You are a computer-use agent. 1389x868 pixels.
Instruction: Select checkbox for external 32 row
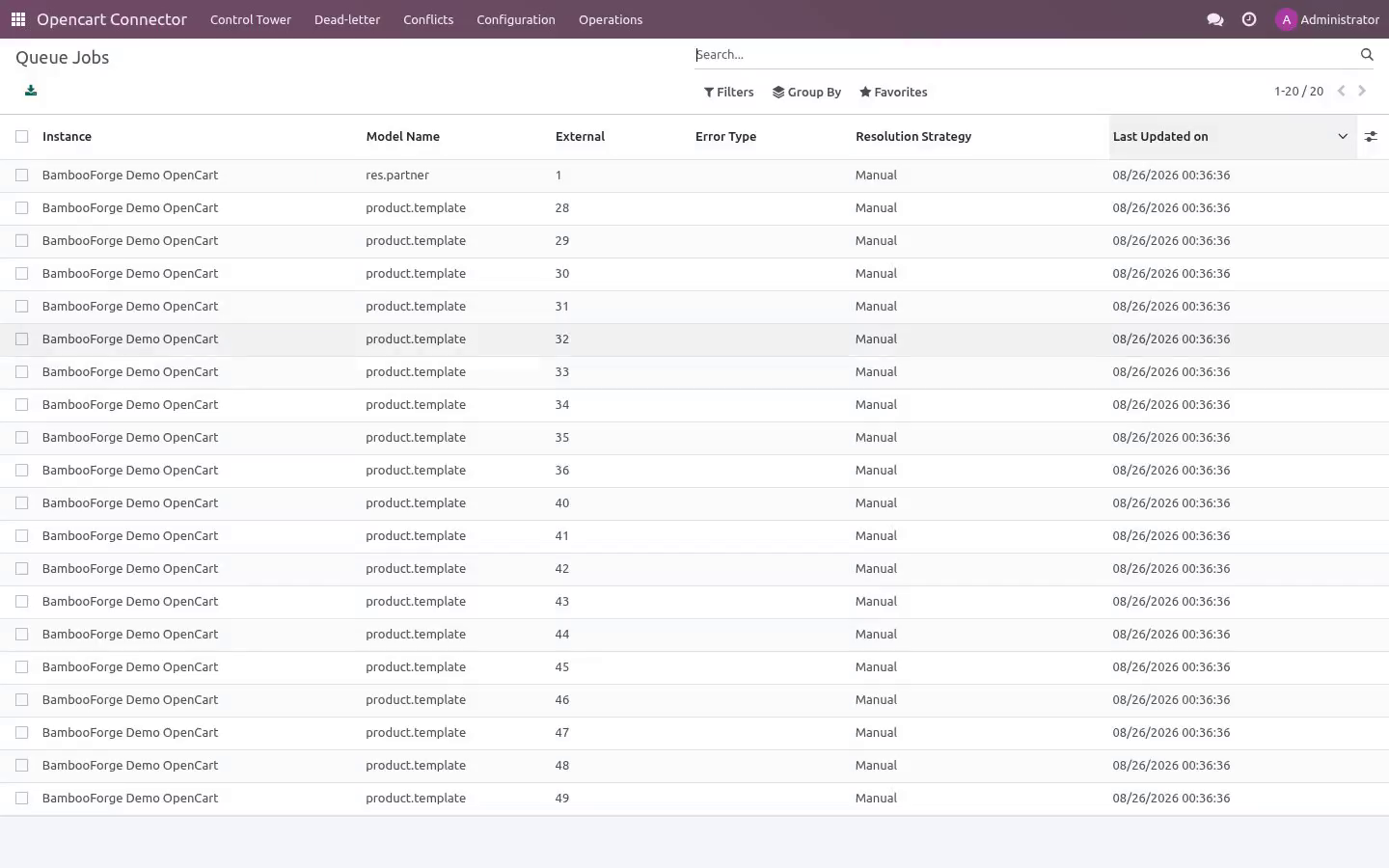click(x=22, y=339)
